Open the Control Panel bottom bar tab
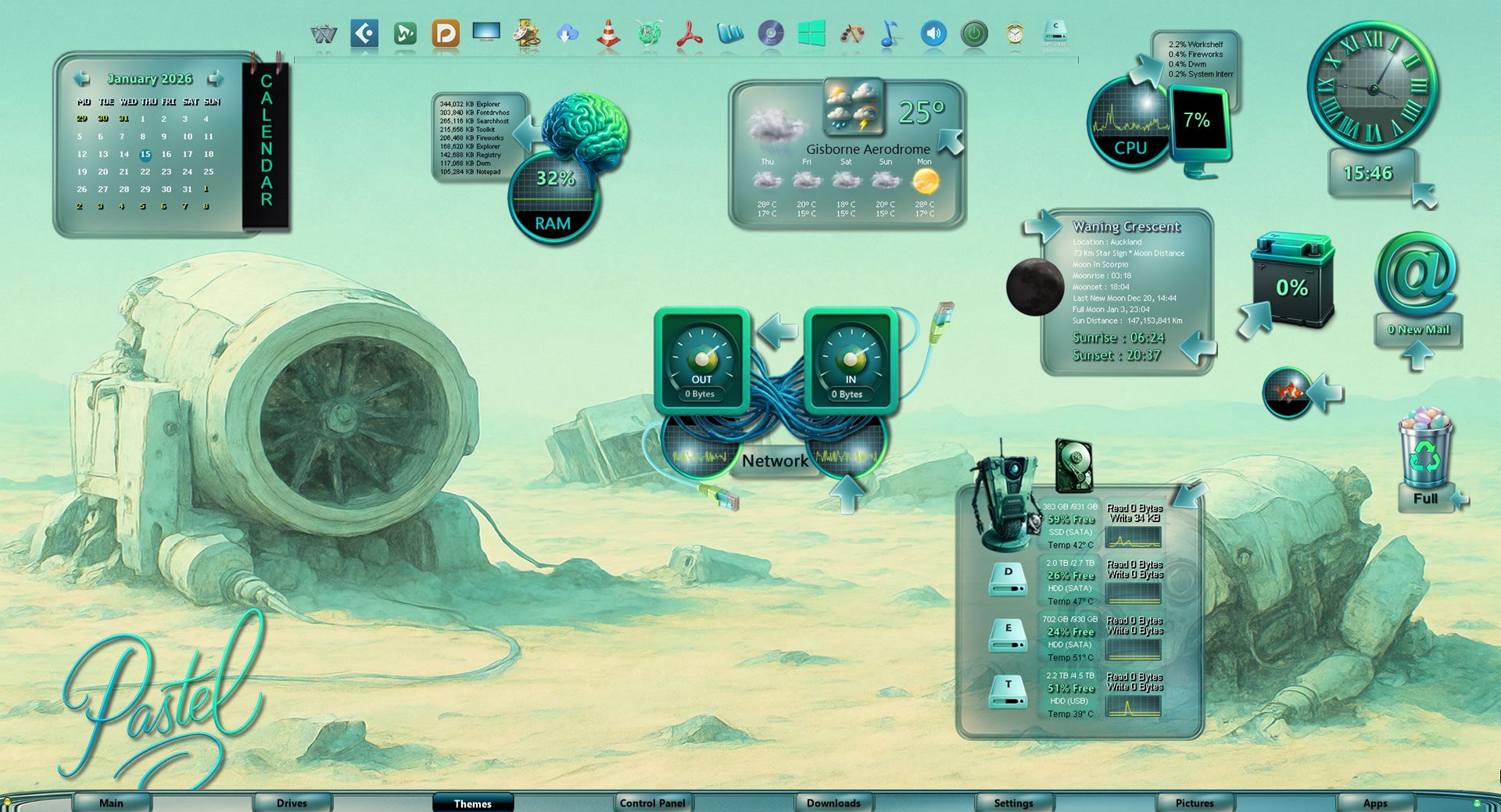This screenshot has height=812, width=1501. click(652, 803)
